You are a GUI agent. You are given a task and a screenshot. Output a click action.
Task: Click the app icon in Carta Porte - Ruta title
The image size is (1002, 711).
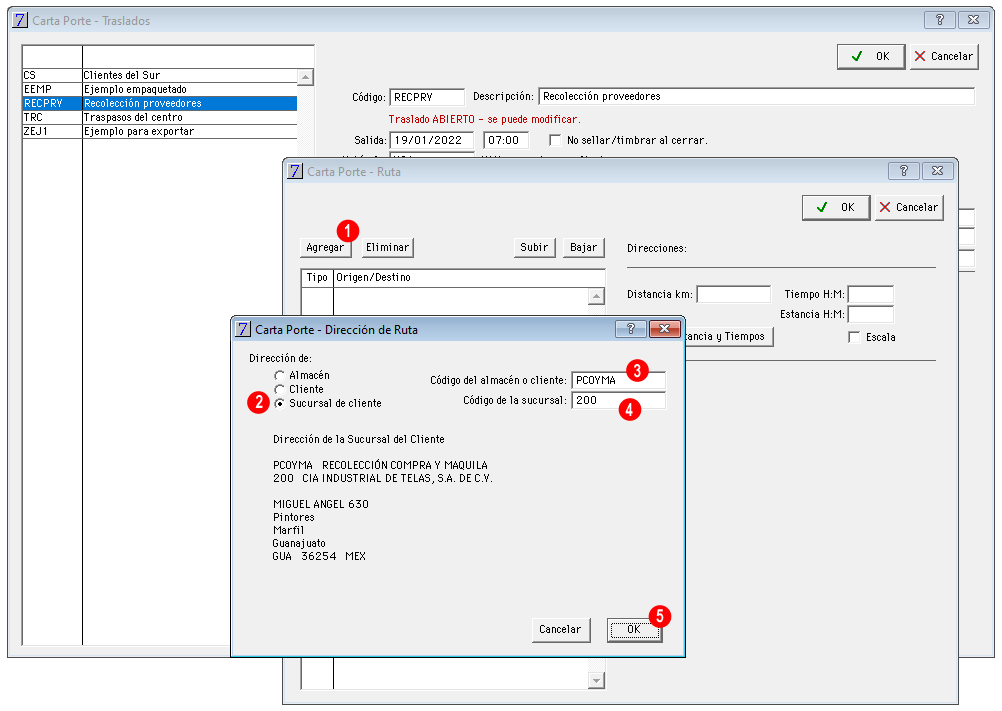[x=295, y=171]
